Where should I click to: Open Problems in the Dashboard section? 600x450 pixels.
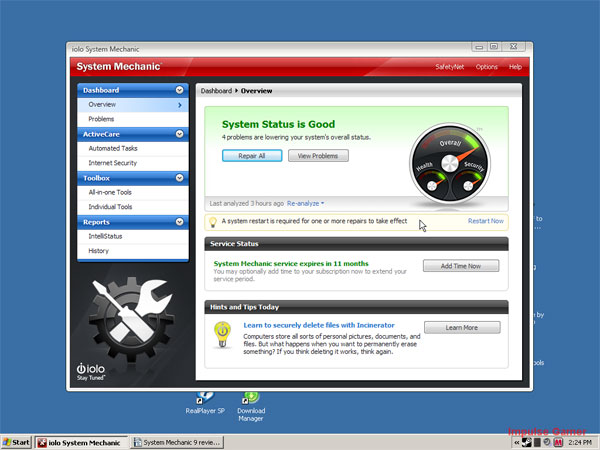[x=133, y=119]
